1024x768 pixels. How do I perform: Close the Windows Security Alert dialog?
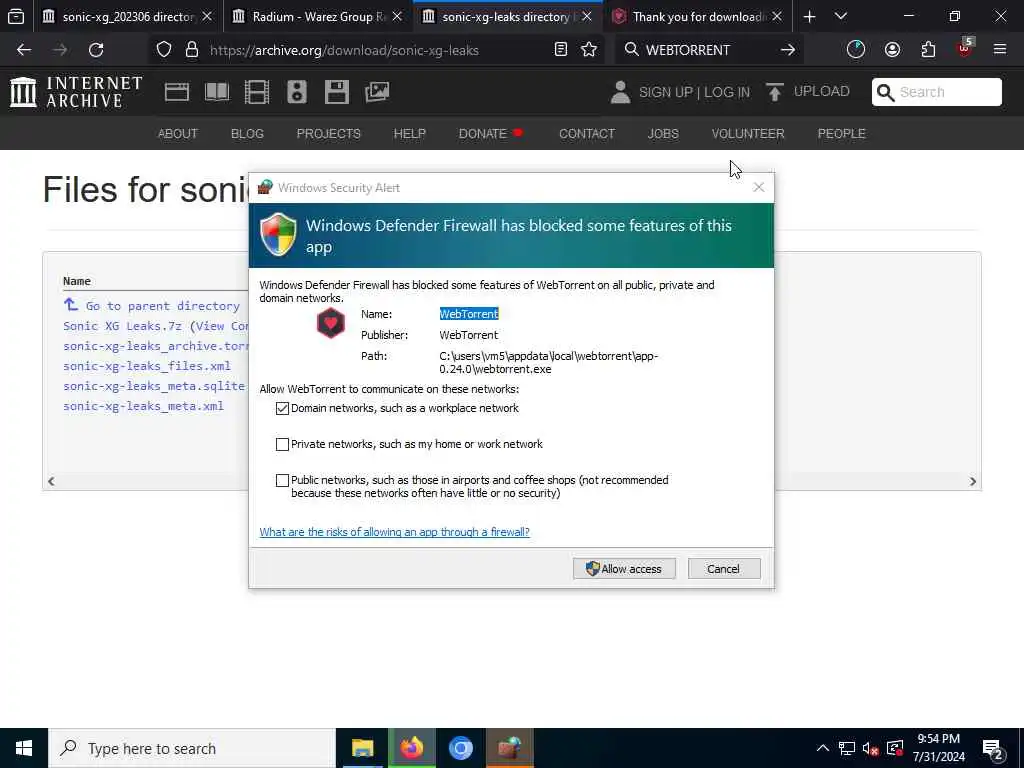click(x=758, y=187)
